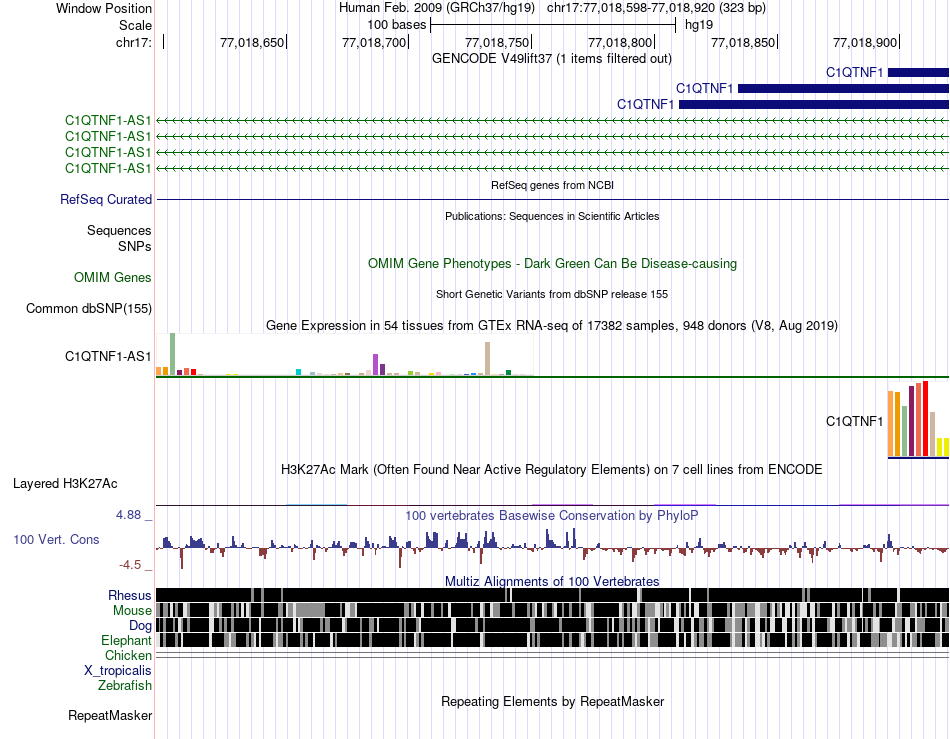Click the tall tan bar in C1QTNF1-AS1 chart
This screenshot has width=950, height=739.
click(x=488, y=359)
